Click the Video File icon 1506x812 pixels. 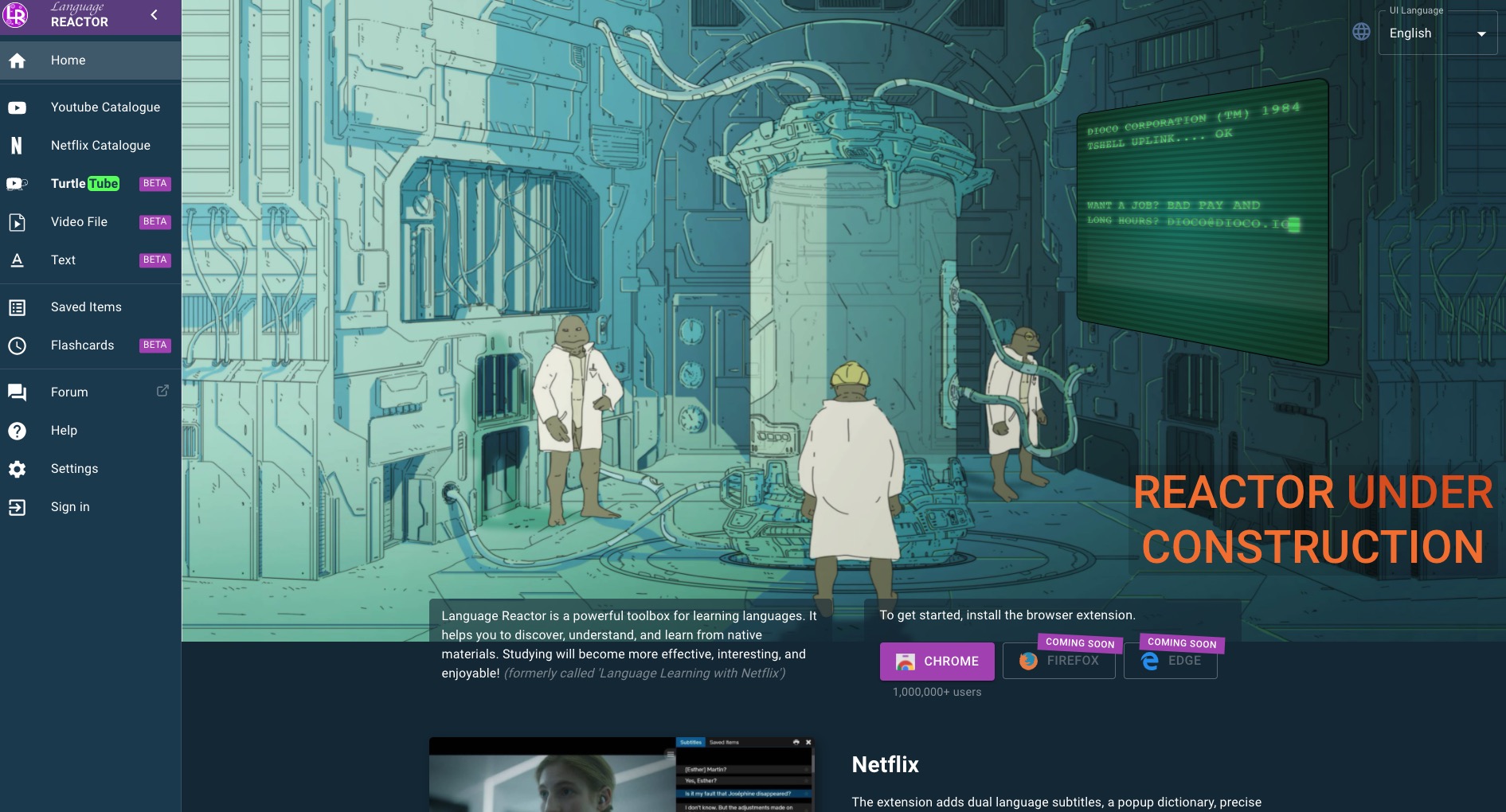tap(17, 222)
